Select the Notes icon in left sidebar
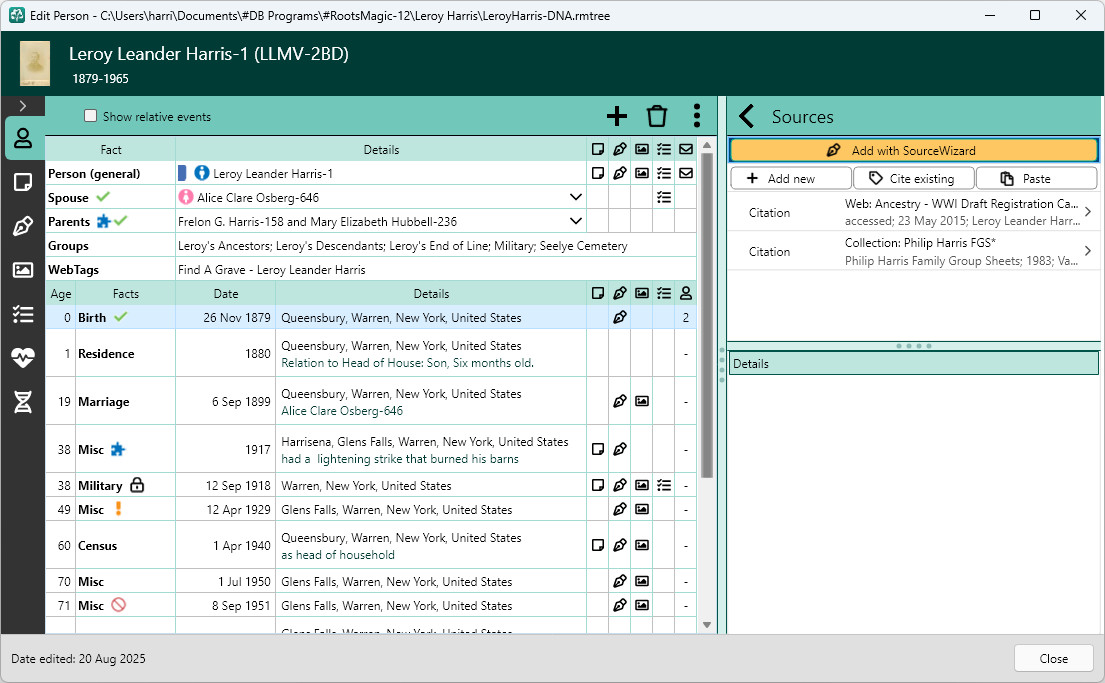Viewport: 1105px width, 683px height. coord(23,183)
